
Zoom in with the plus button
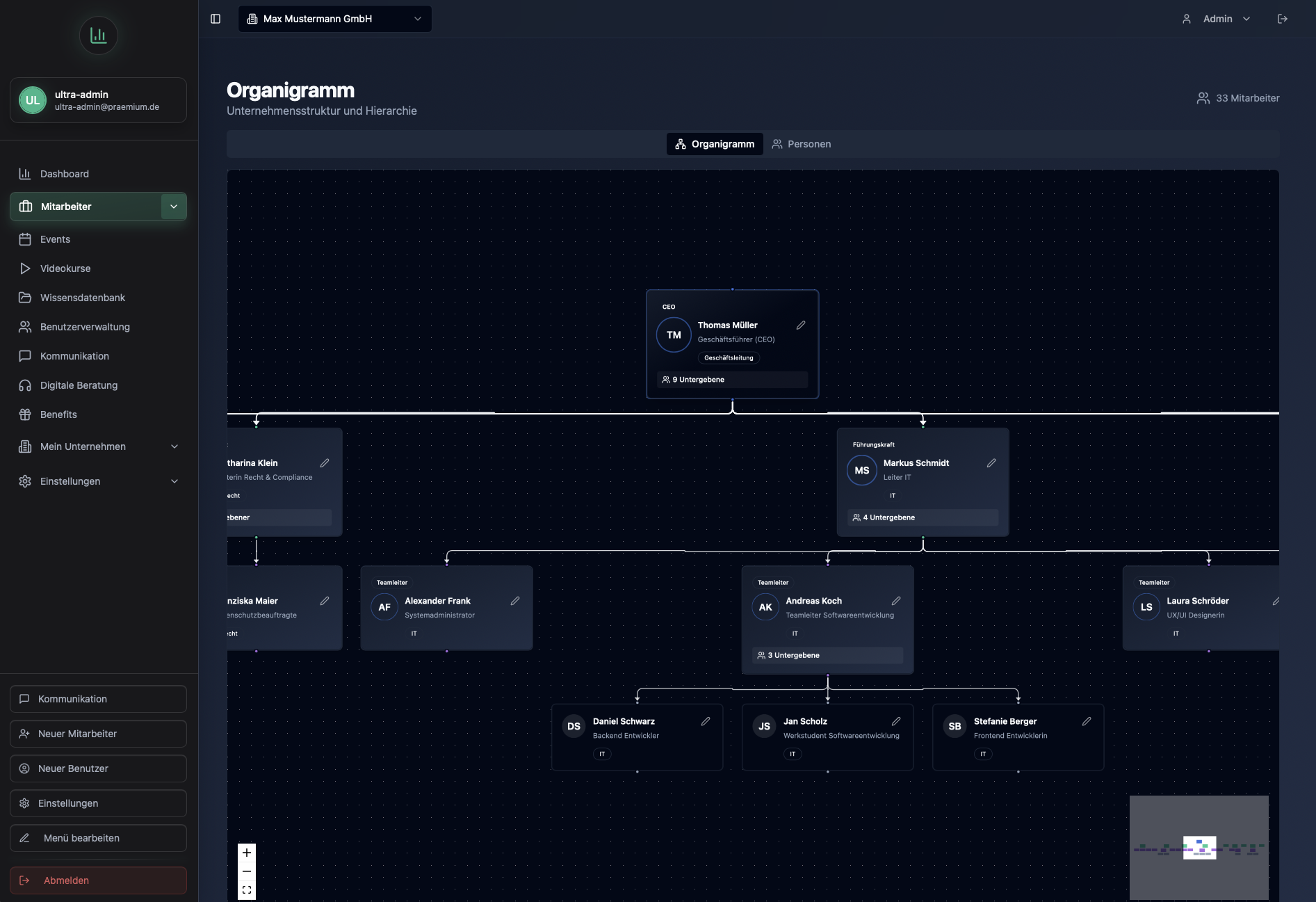[247, 853]
